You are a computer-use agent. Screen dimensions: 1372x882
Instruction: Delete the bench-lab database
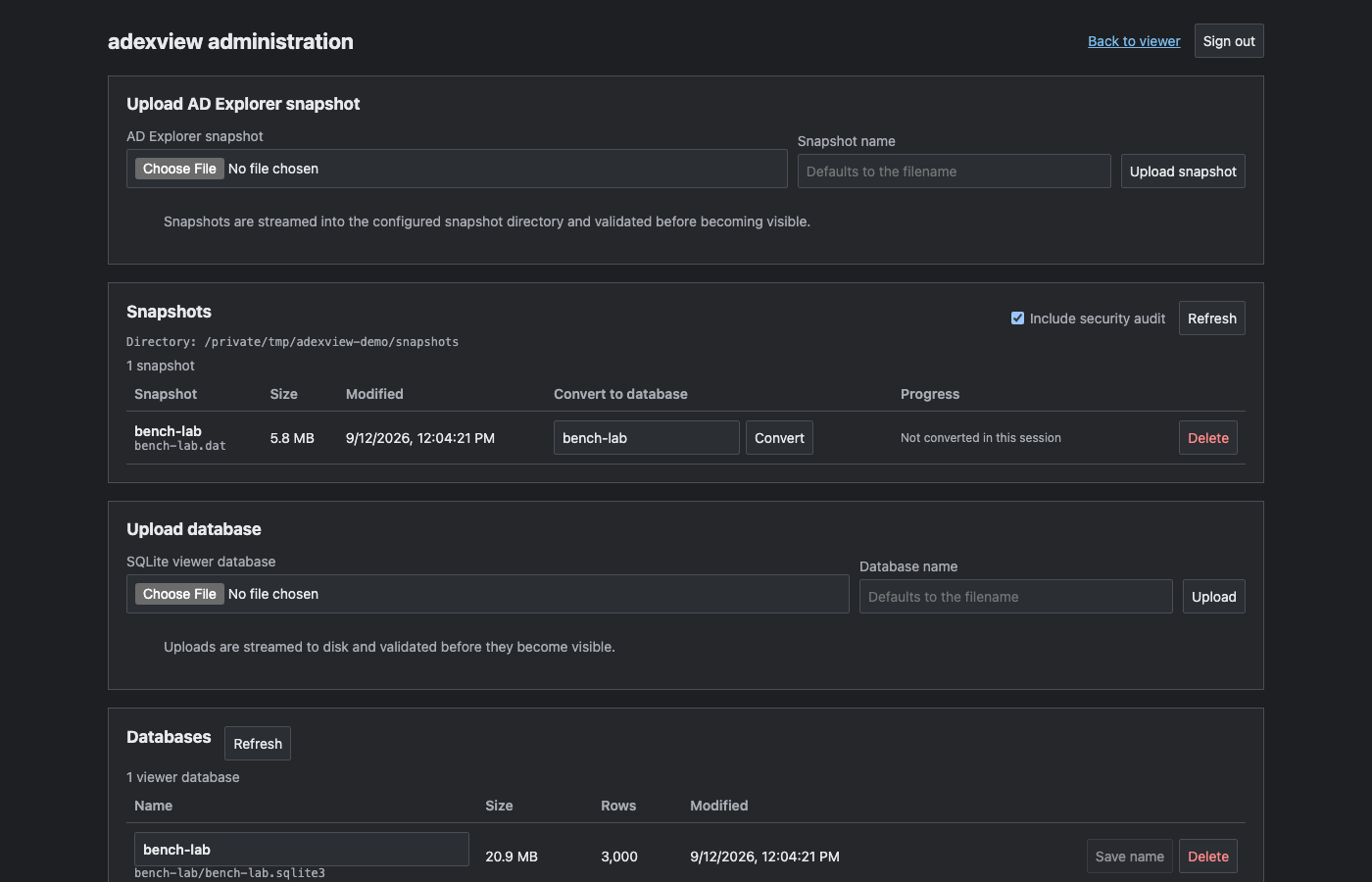(x=1208, y=857)
